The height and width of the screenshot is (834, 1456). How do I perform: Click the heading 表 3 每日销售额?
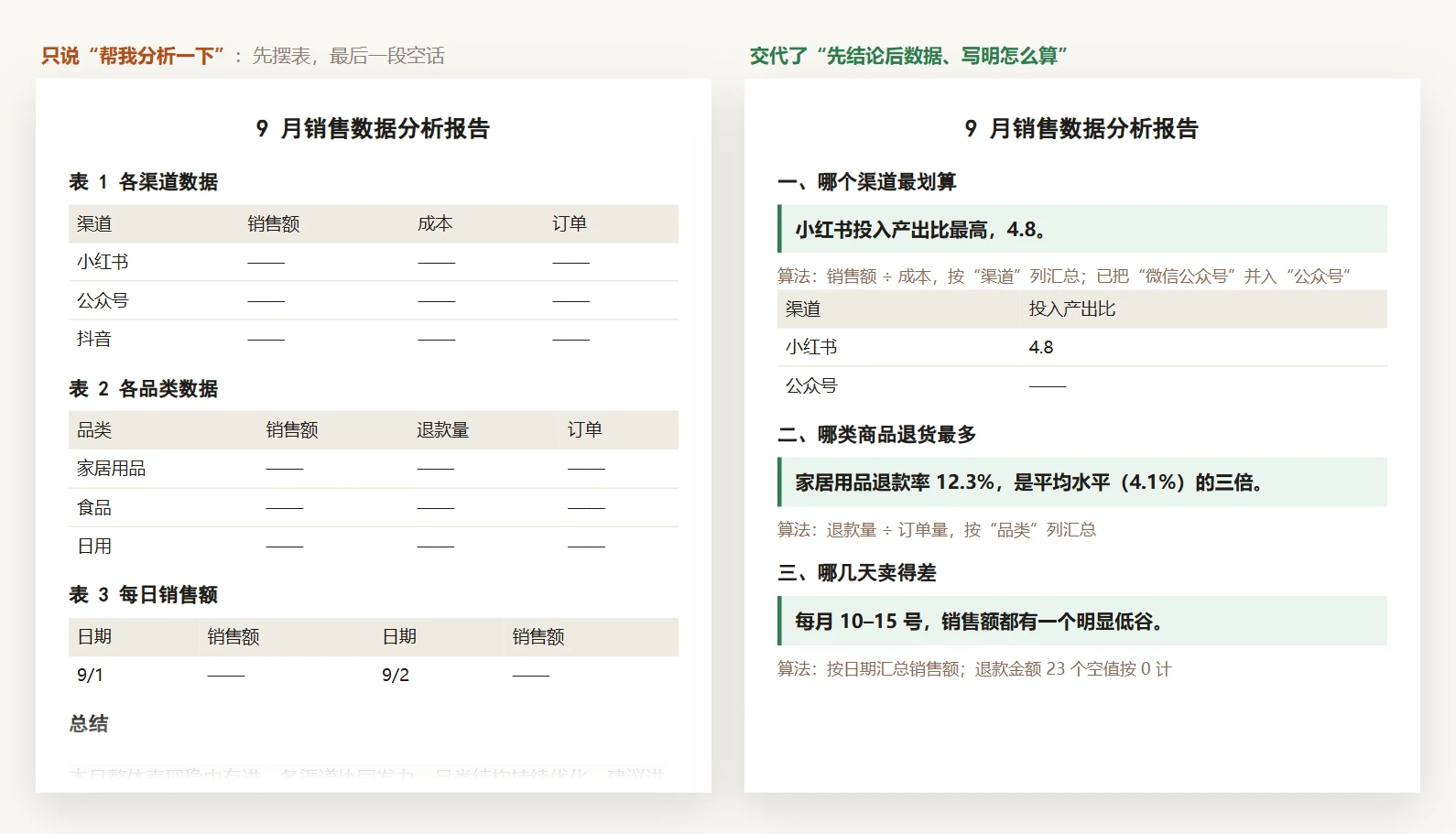144,595
